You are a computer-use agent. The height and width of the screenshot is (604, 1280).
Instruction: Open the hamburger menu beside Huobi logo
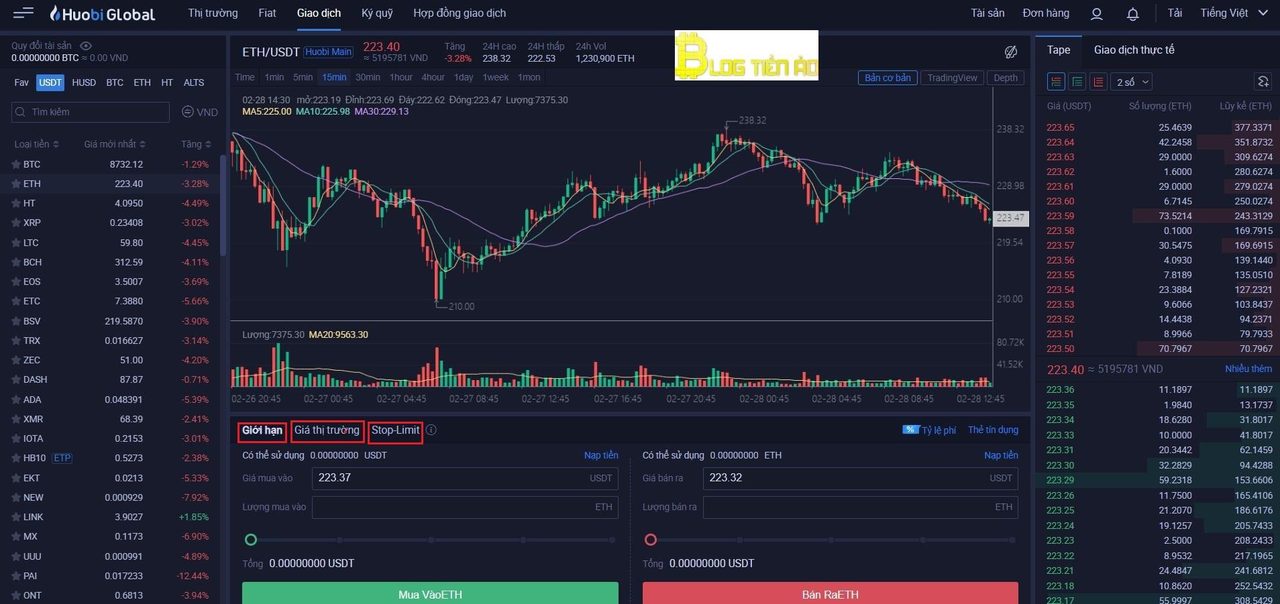click(x=23, y=13)
